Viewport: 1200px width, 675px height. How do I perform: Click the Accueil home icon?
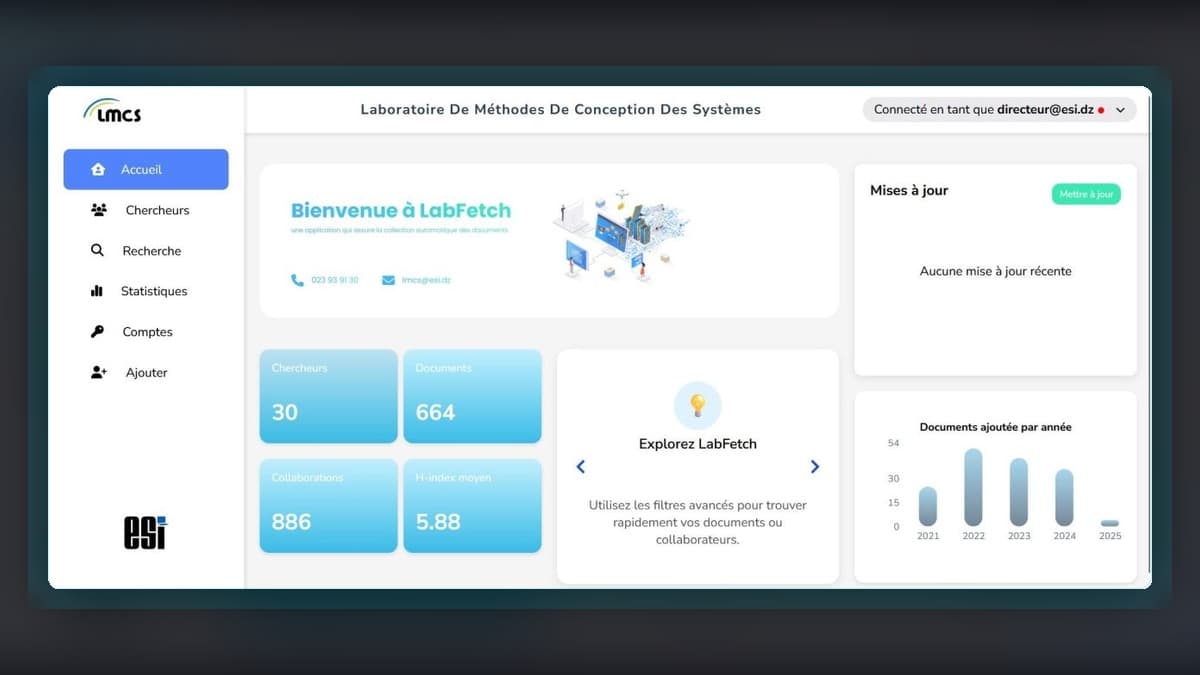tap(98, 170)
